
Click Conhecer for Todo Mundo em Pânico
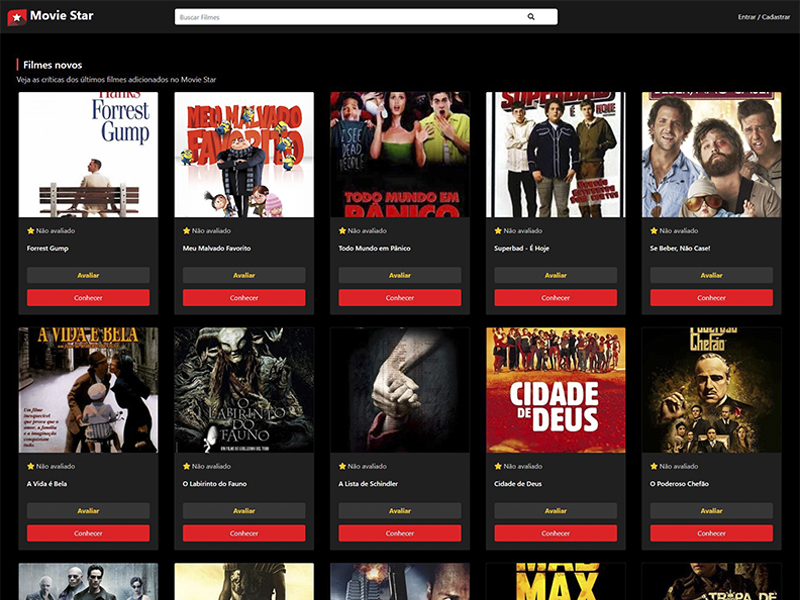coord(400,297)
